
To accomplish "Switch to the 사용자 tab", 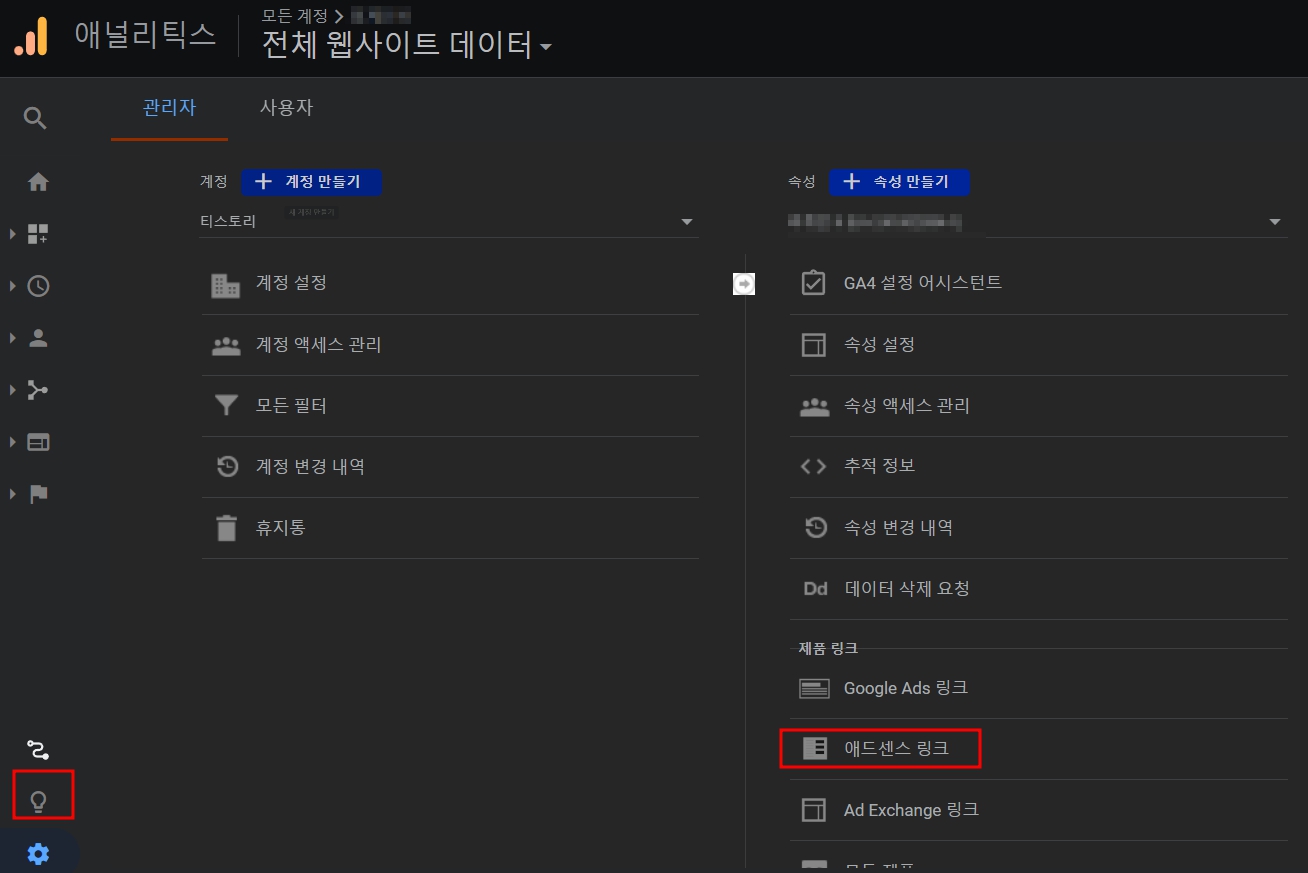I will click(x=286, y=108).
